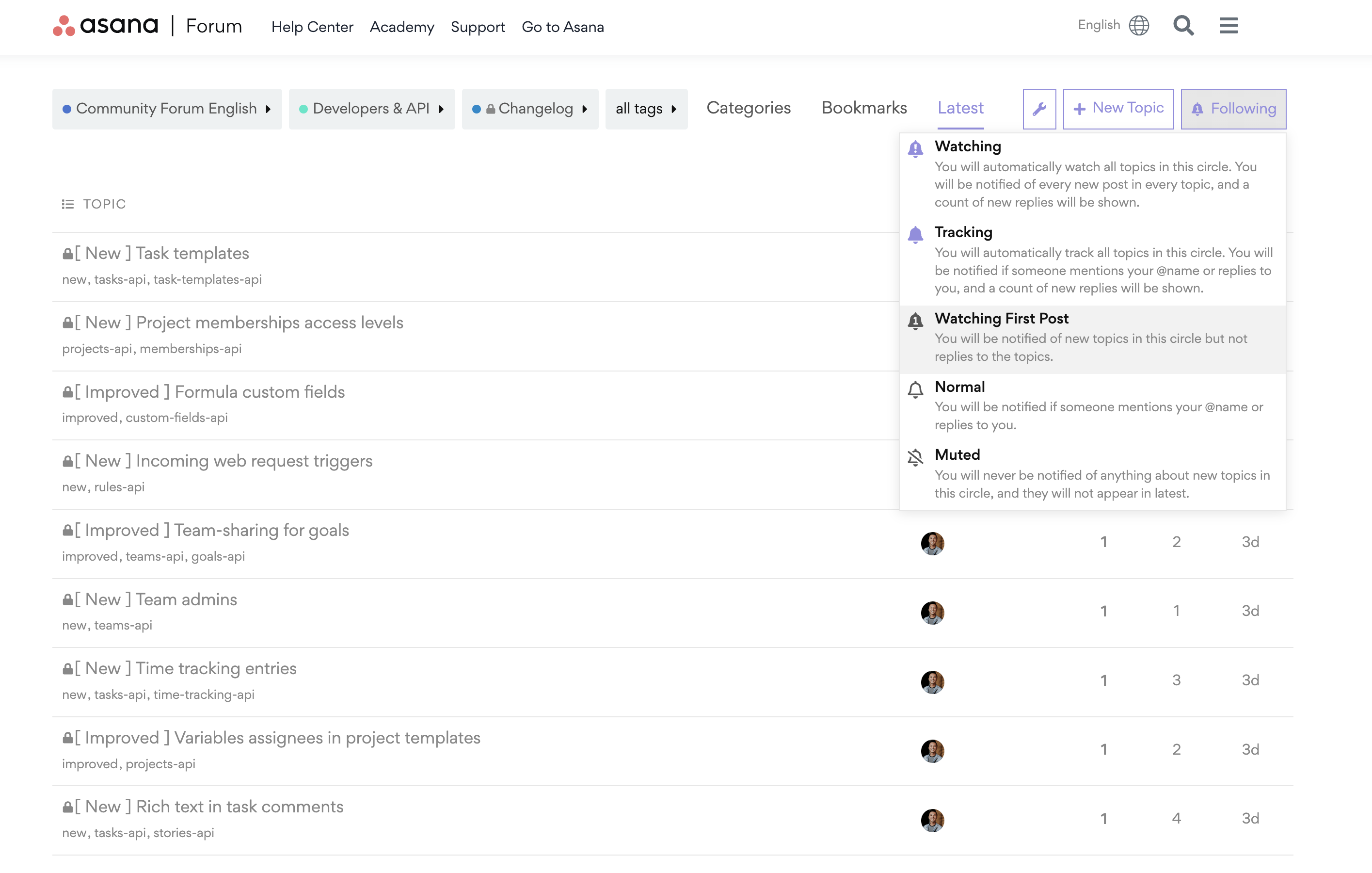
Task: Set the notification level to Muted
Action: coord(1092,475)
